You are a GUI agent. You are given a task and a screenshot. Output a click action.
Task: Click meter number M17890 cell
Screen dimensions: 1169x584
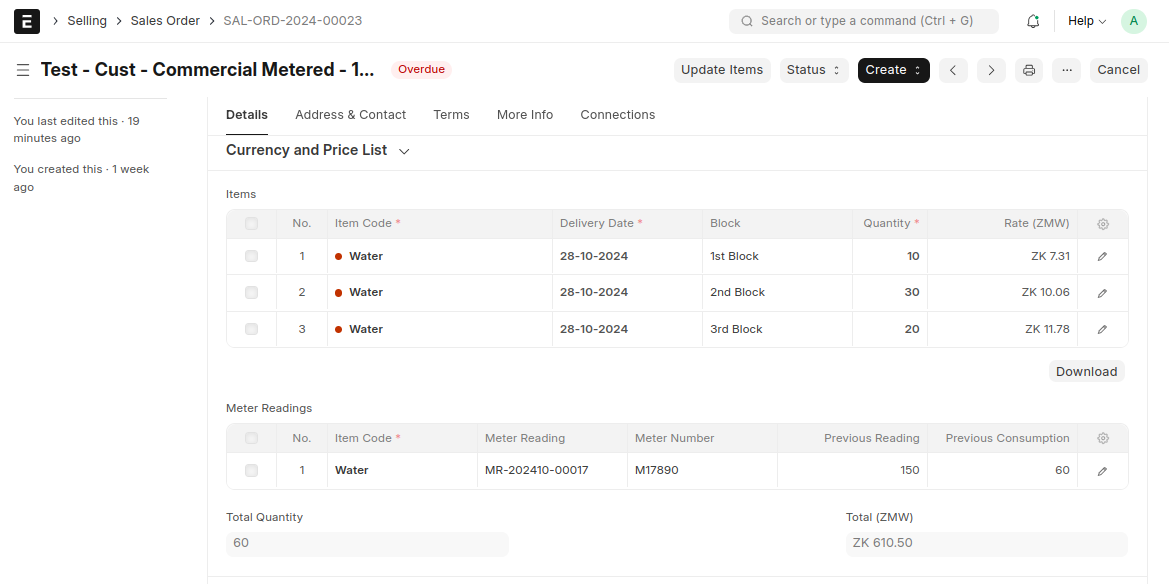pyautogui.click(x=702, y=471)
